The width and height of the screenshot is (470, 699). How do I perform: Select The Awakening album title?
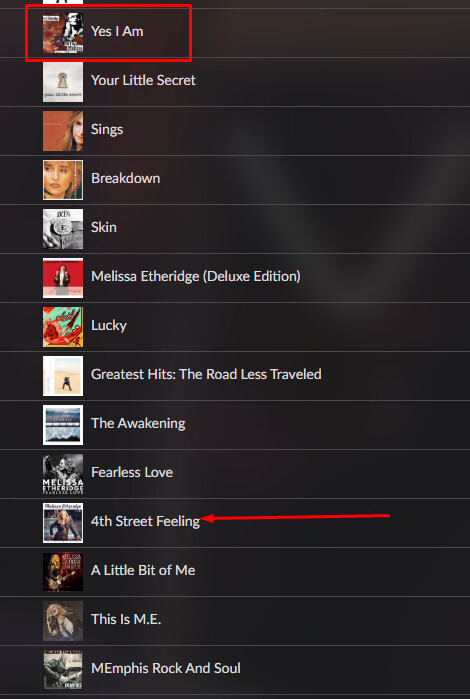(138, 424)
